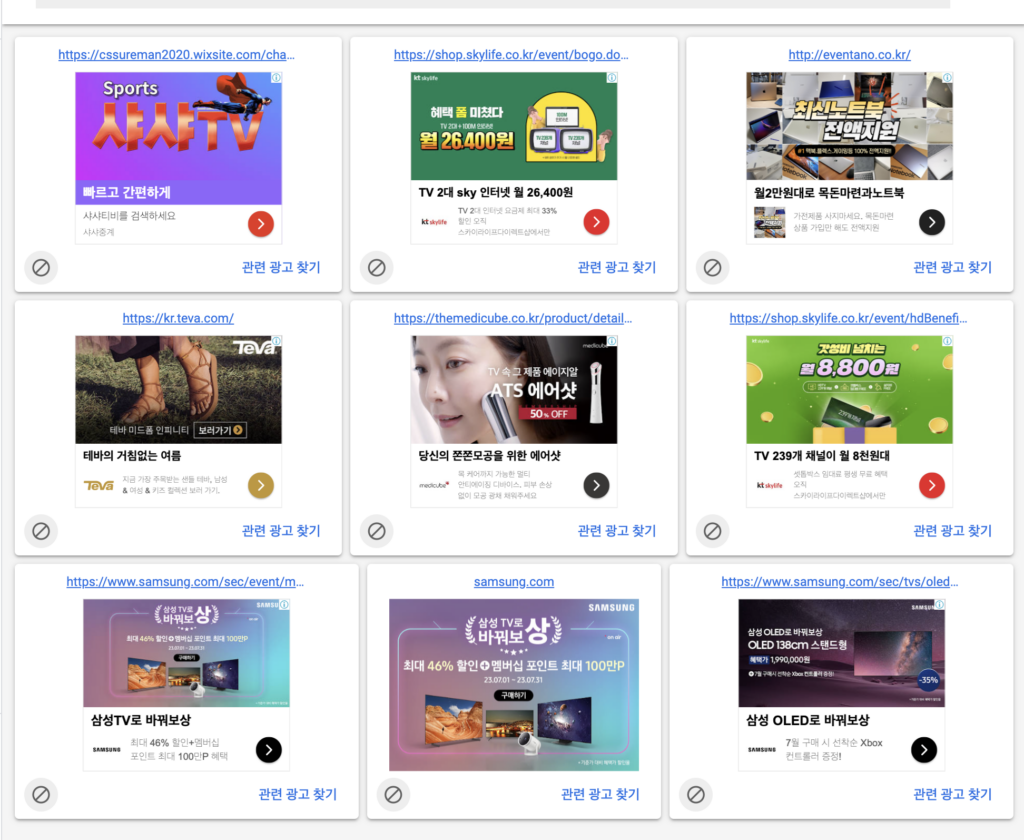Block the 삼성 OLED로 바꿔보상 ad
Image resolution: width=1024 pixels, height=840 pixels.
tap(696, 794)
